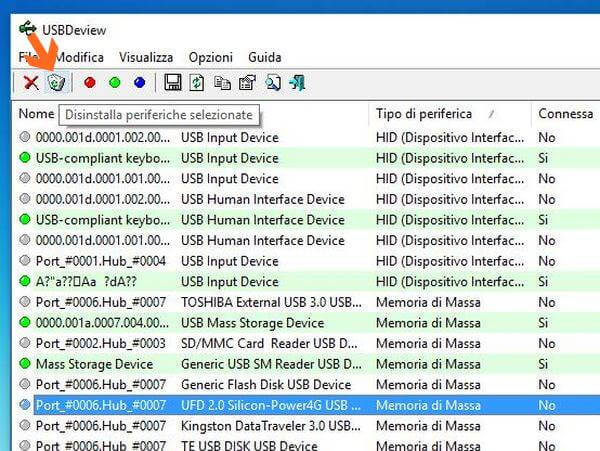Click Mass Storage Device name cell
The width and height of the screenshot is (600, 451).
pos(94,364)
